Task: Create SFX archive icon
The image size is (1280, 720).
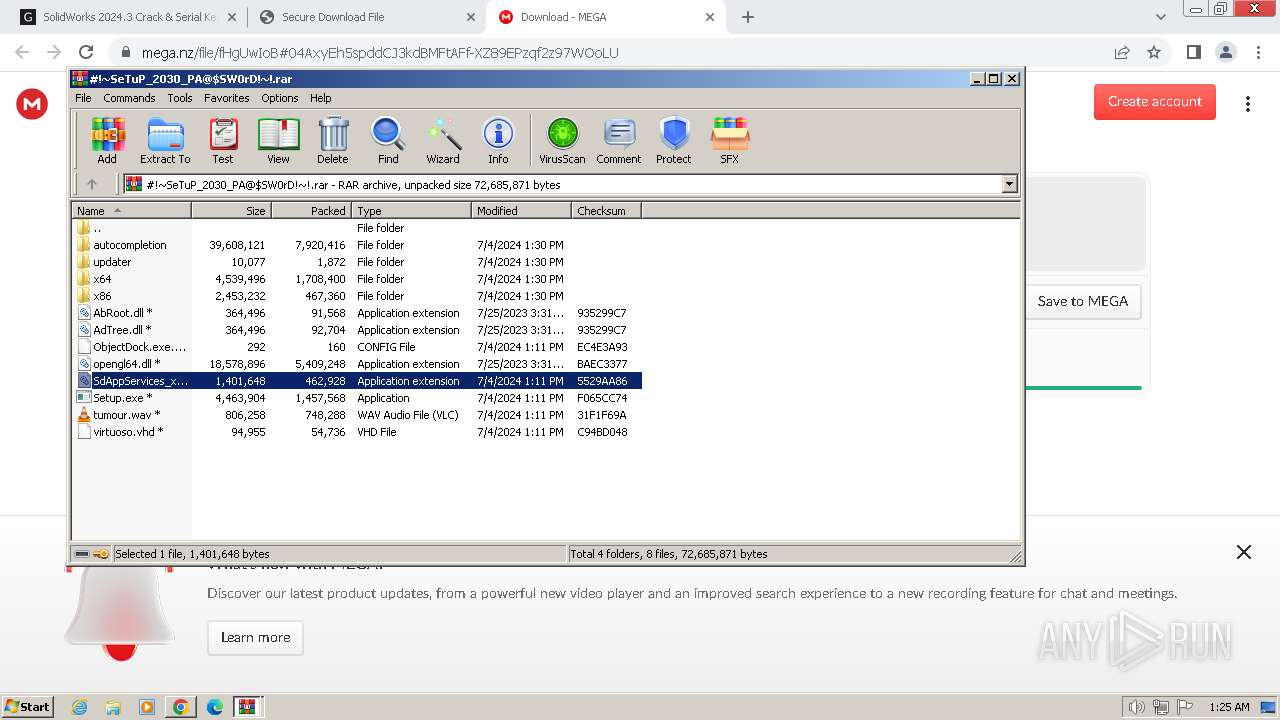Action: click(x=730, y=140)
